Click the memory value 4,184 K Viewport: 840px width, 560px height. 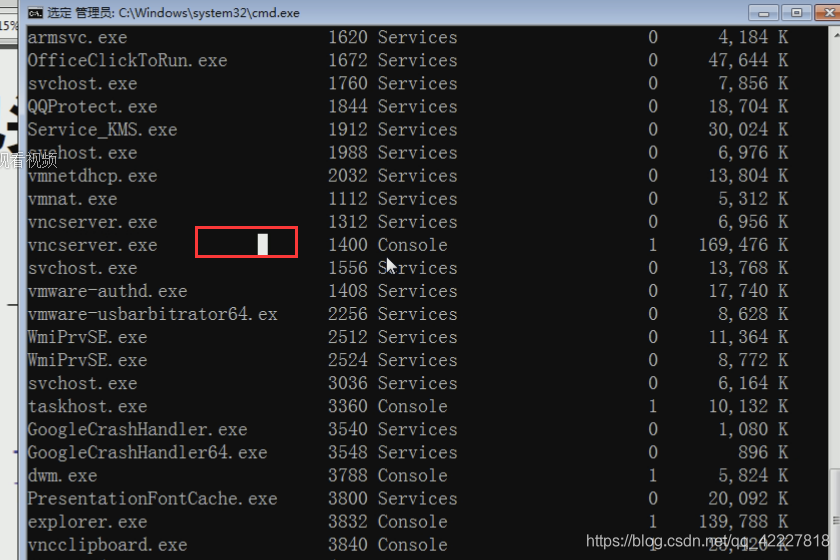coord(753,38)
